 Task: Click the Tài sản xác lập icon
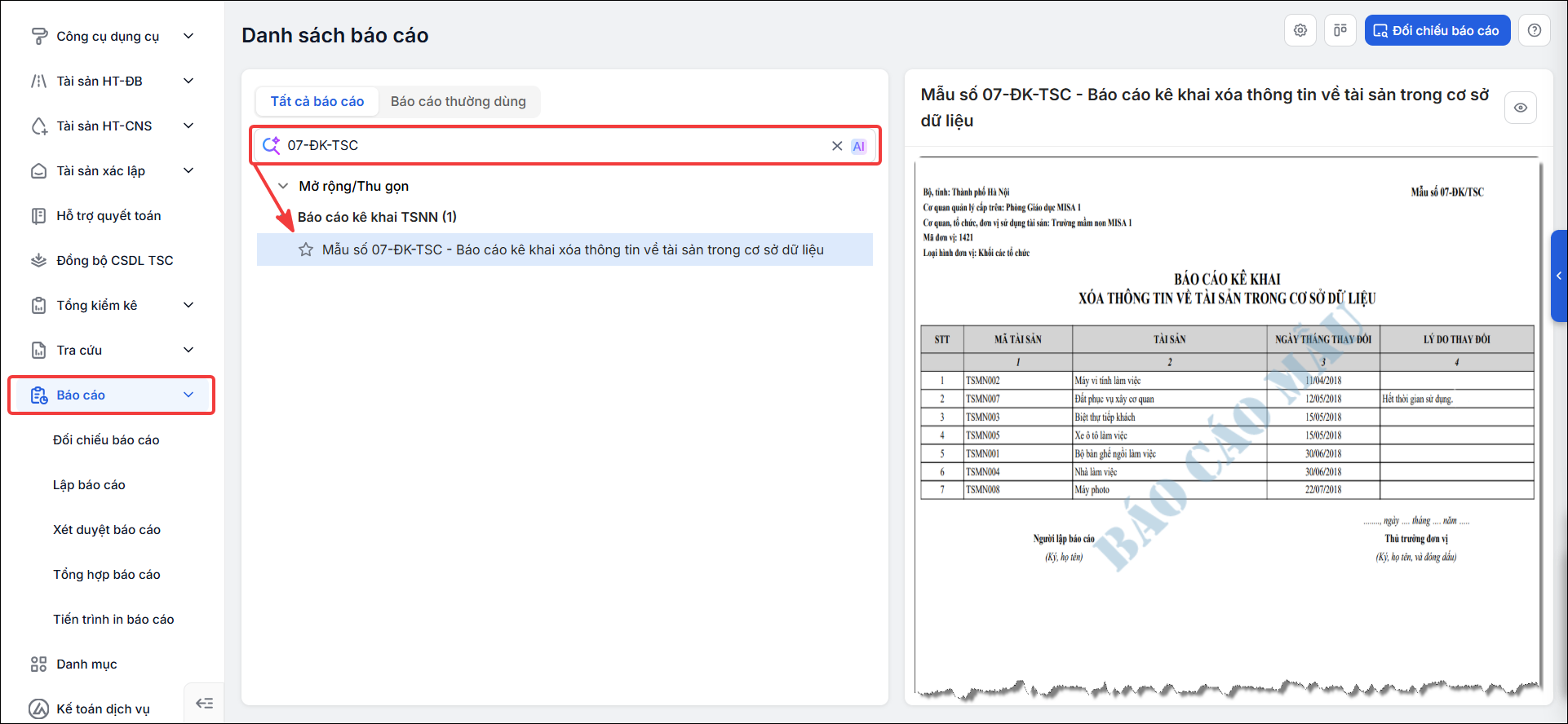(x=38, y=170)
